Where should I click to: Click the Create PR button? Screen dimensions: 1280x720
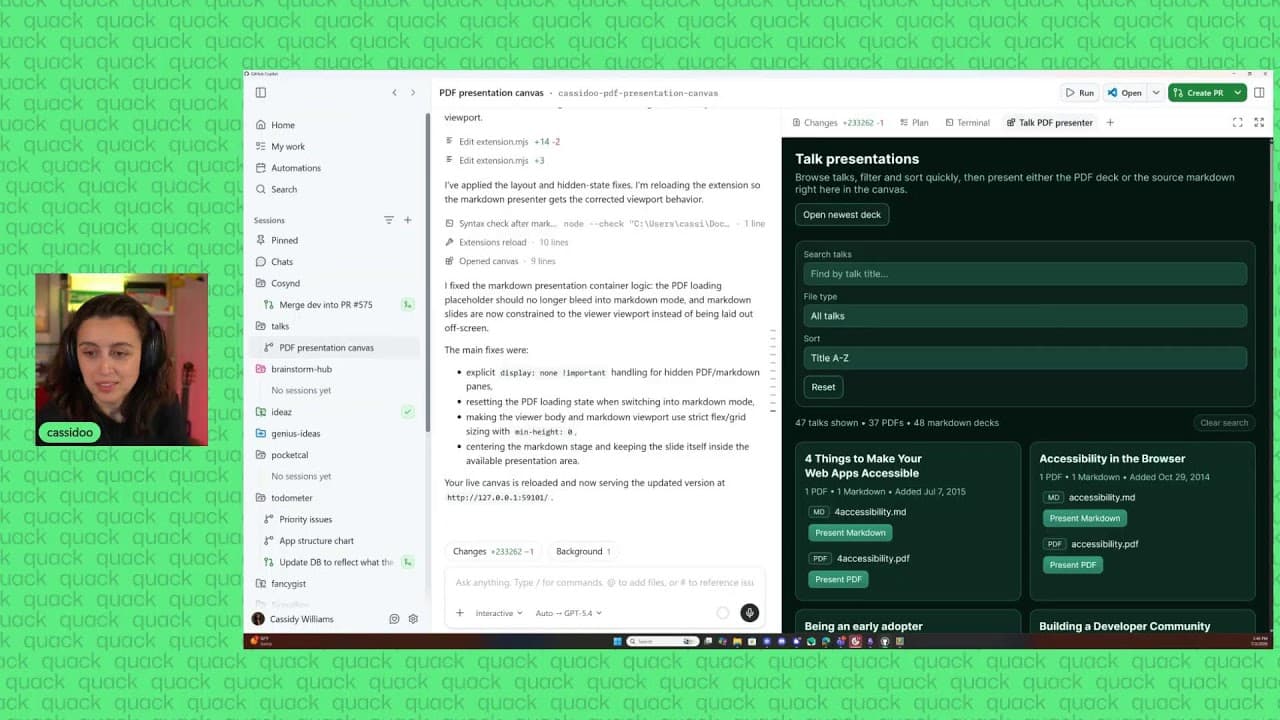(1198, 93)
